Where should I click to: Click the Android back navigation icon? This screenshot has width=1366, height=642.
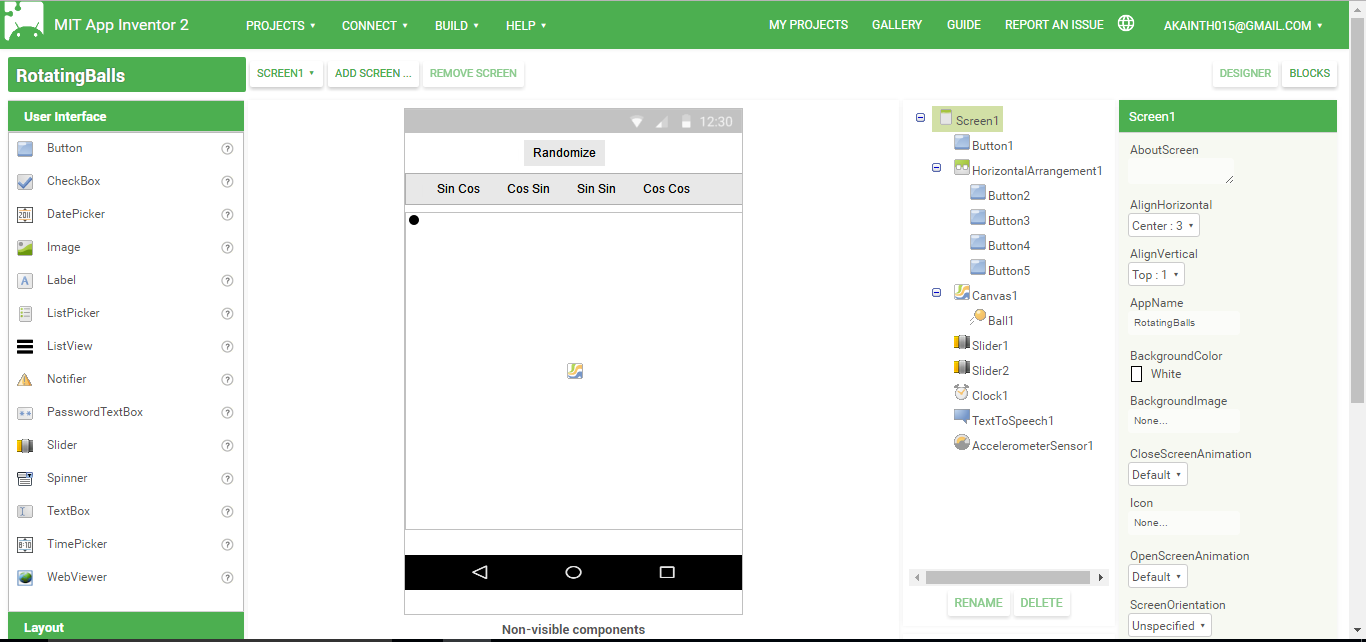pos(479,572)
